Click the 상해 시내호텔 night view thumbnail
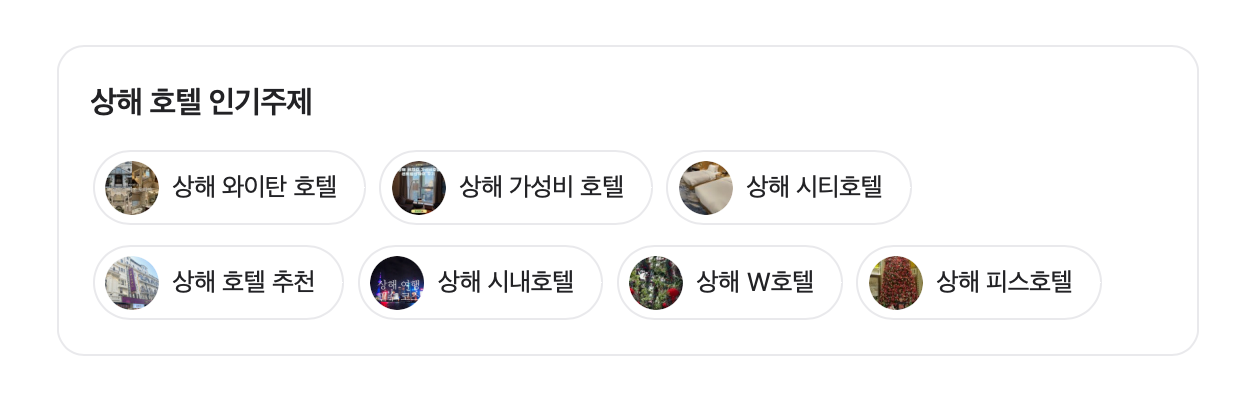 coord(397,283)
